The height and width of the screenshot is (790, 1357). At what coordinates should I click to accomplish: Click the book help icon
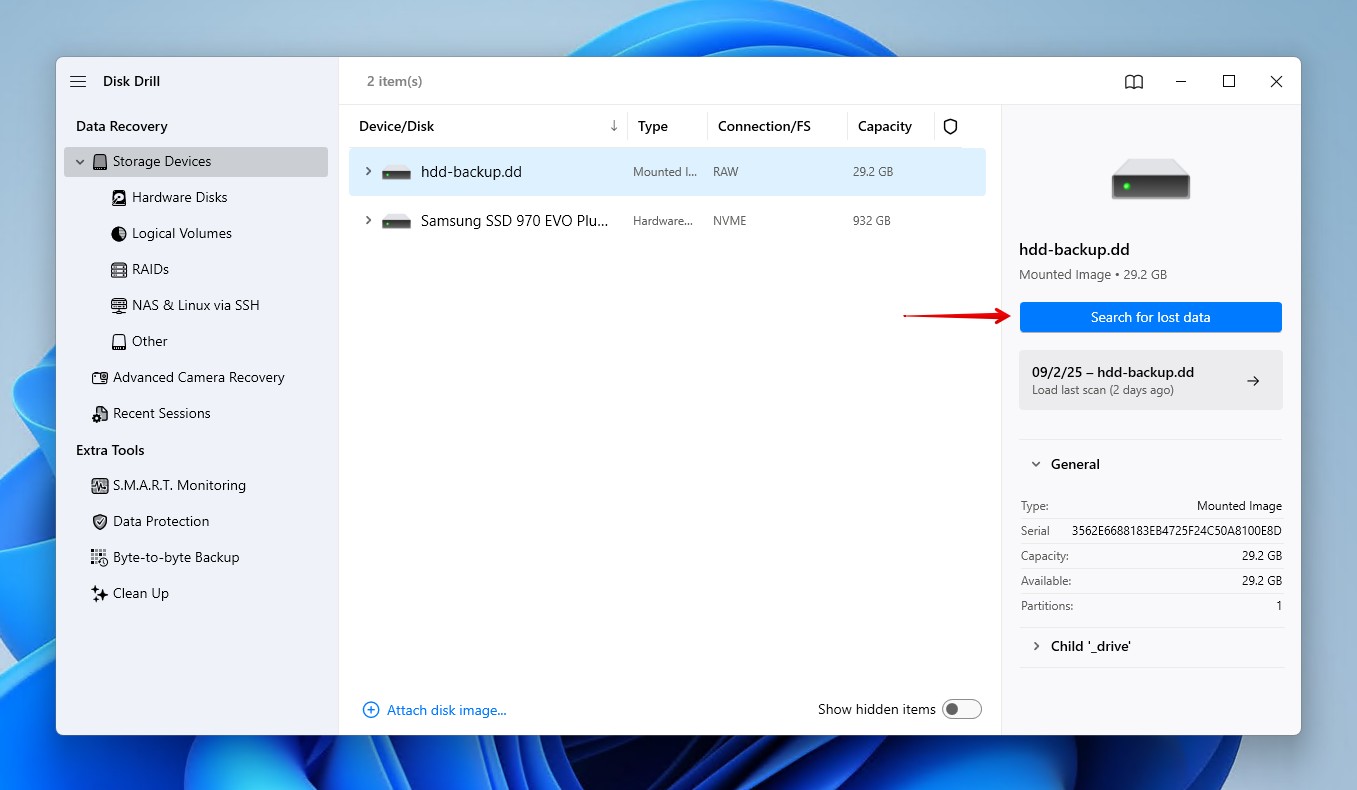click(1133, 82)
